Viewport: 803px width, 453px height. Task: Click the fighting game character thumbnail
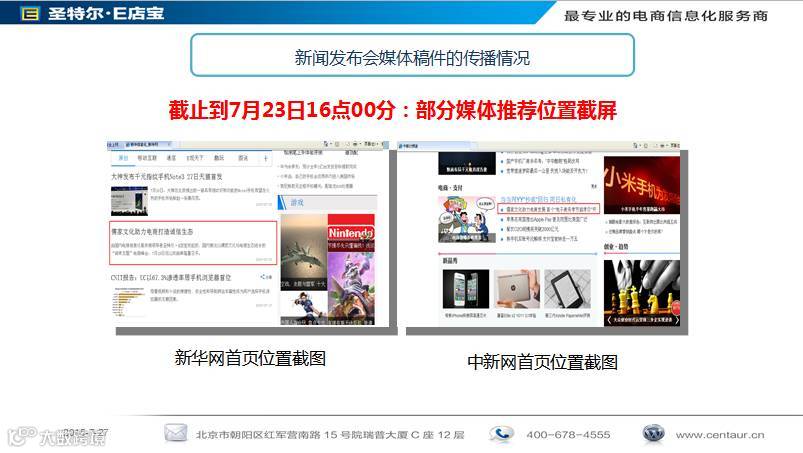304,307
